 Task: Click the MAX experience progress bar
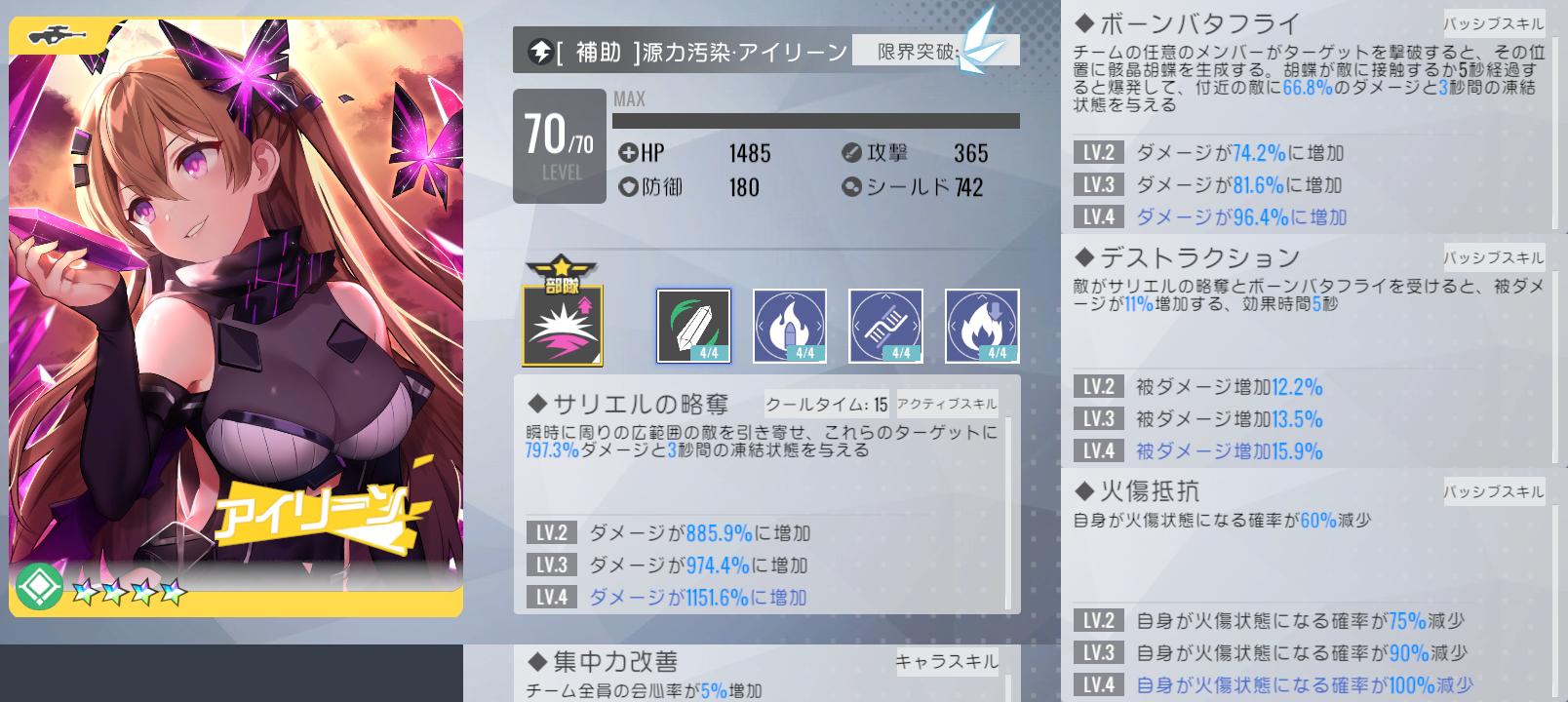pos(816,121)
